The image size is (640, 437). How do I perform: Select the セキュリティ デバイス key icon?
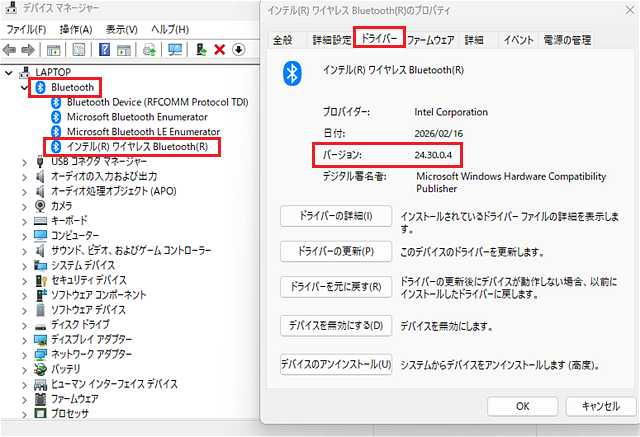click(41, 280)
